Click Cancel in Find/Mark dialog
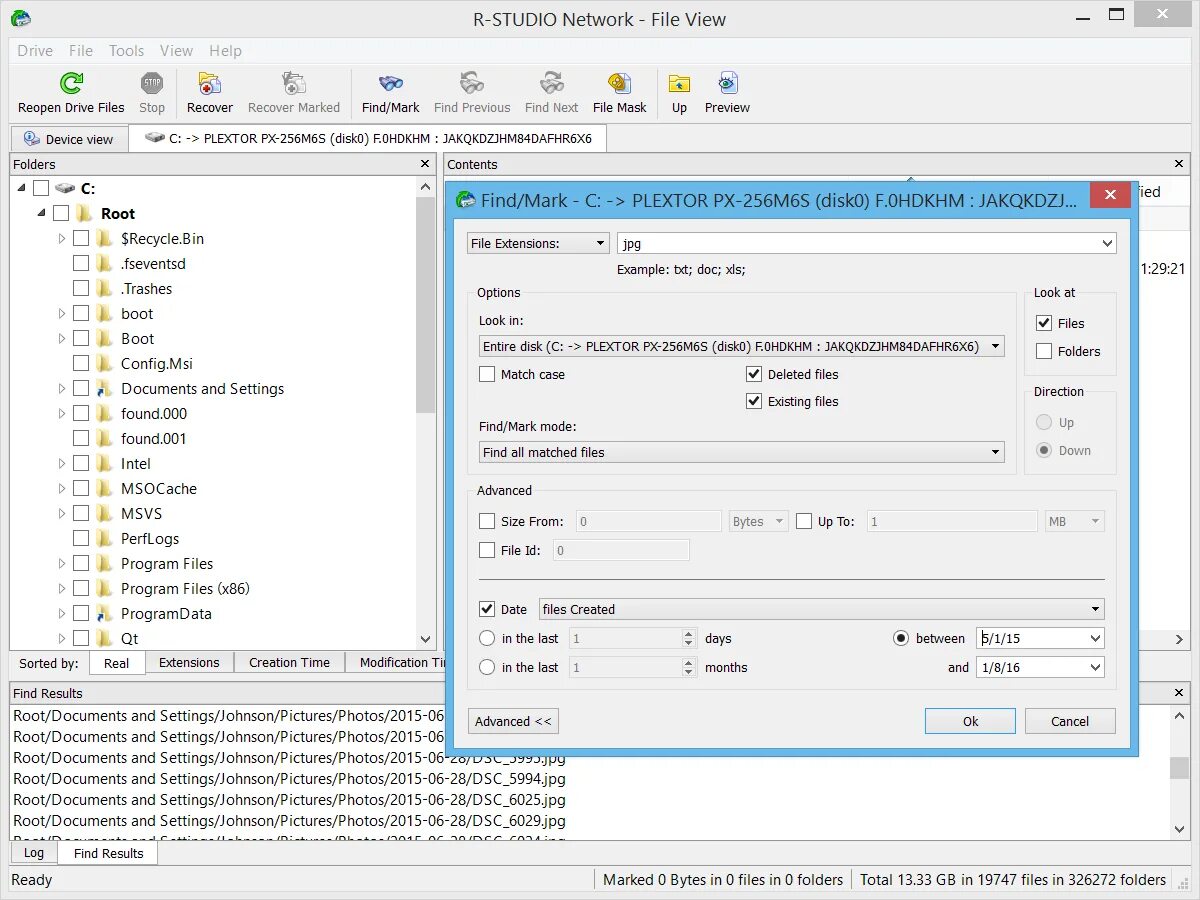 click(1070, 721)
